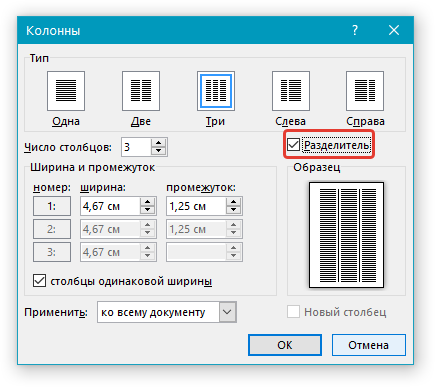Increase column 2 ширина with up arrow

[147, 225]
